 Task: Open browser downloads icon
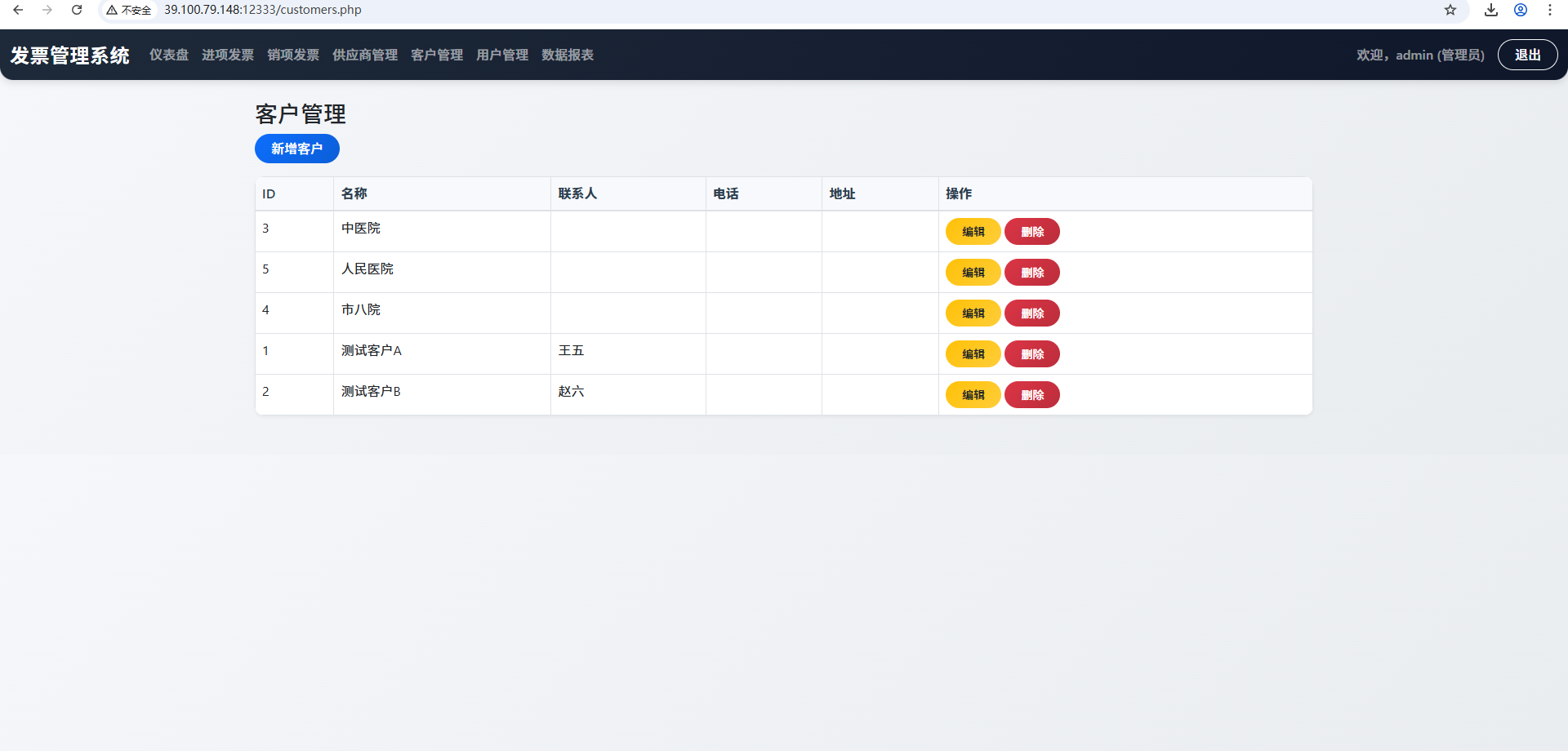(x=1491, y=10)
